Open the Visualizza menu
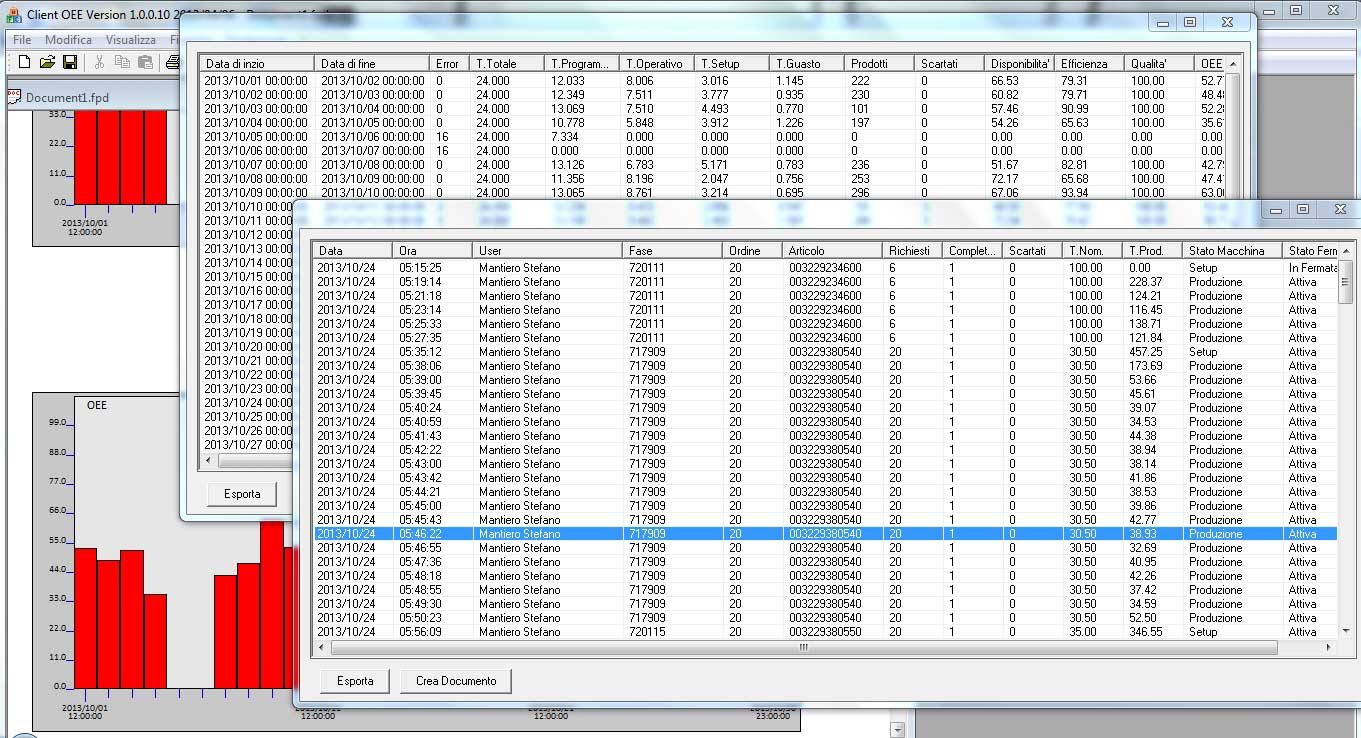The image size is (1361, 738). (131, 40)
